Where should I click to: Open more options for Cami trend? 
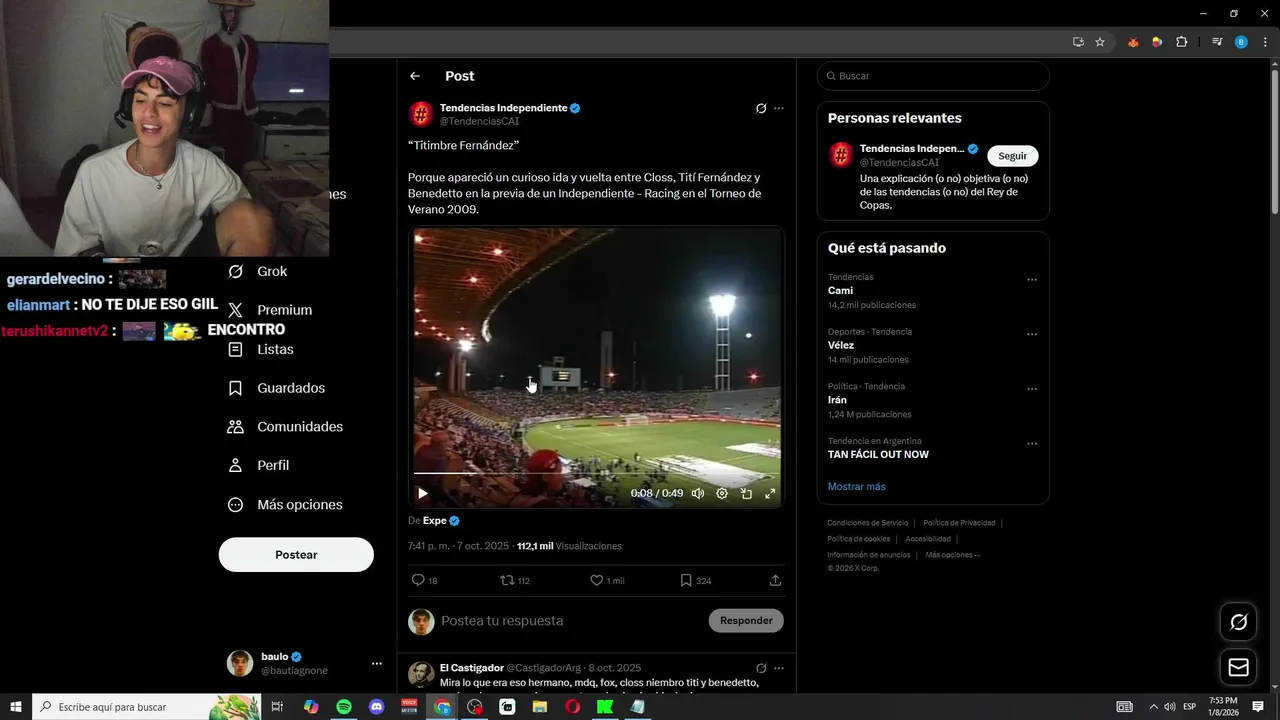pyautogui.click(x=1032, y=280)
